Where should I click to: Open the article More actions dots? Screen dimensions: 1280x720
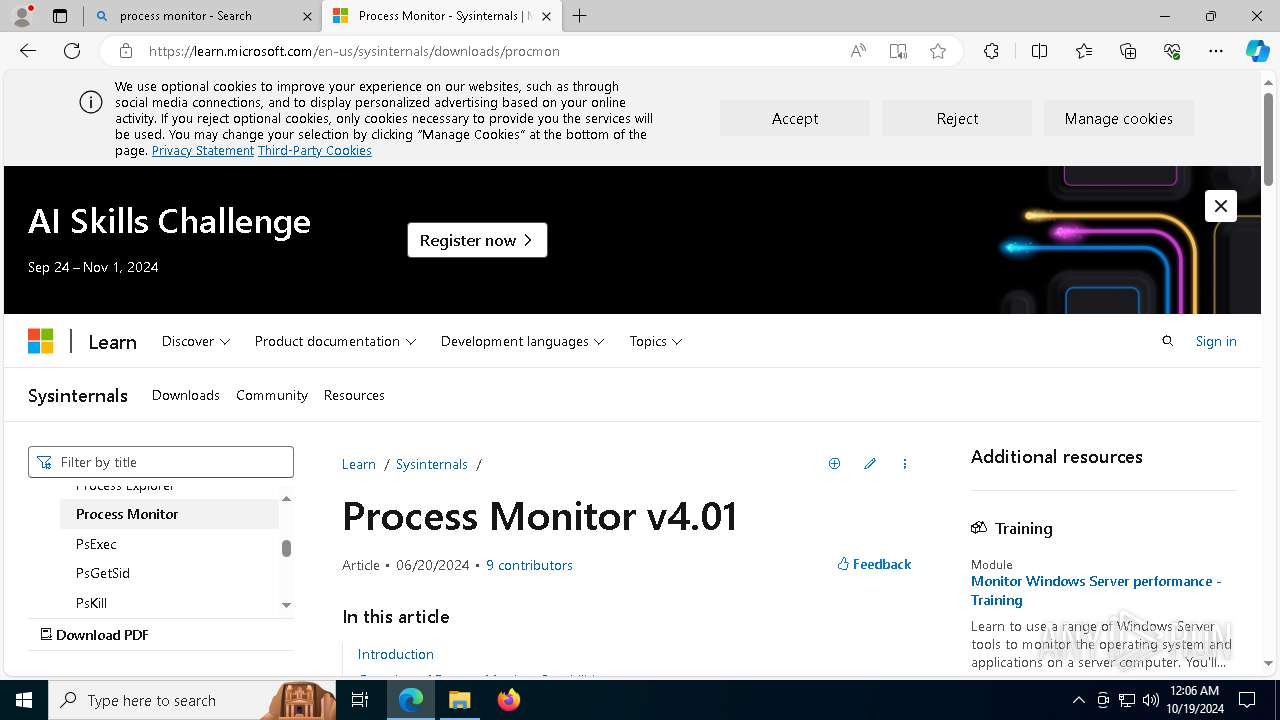point(905,464)
